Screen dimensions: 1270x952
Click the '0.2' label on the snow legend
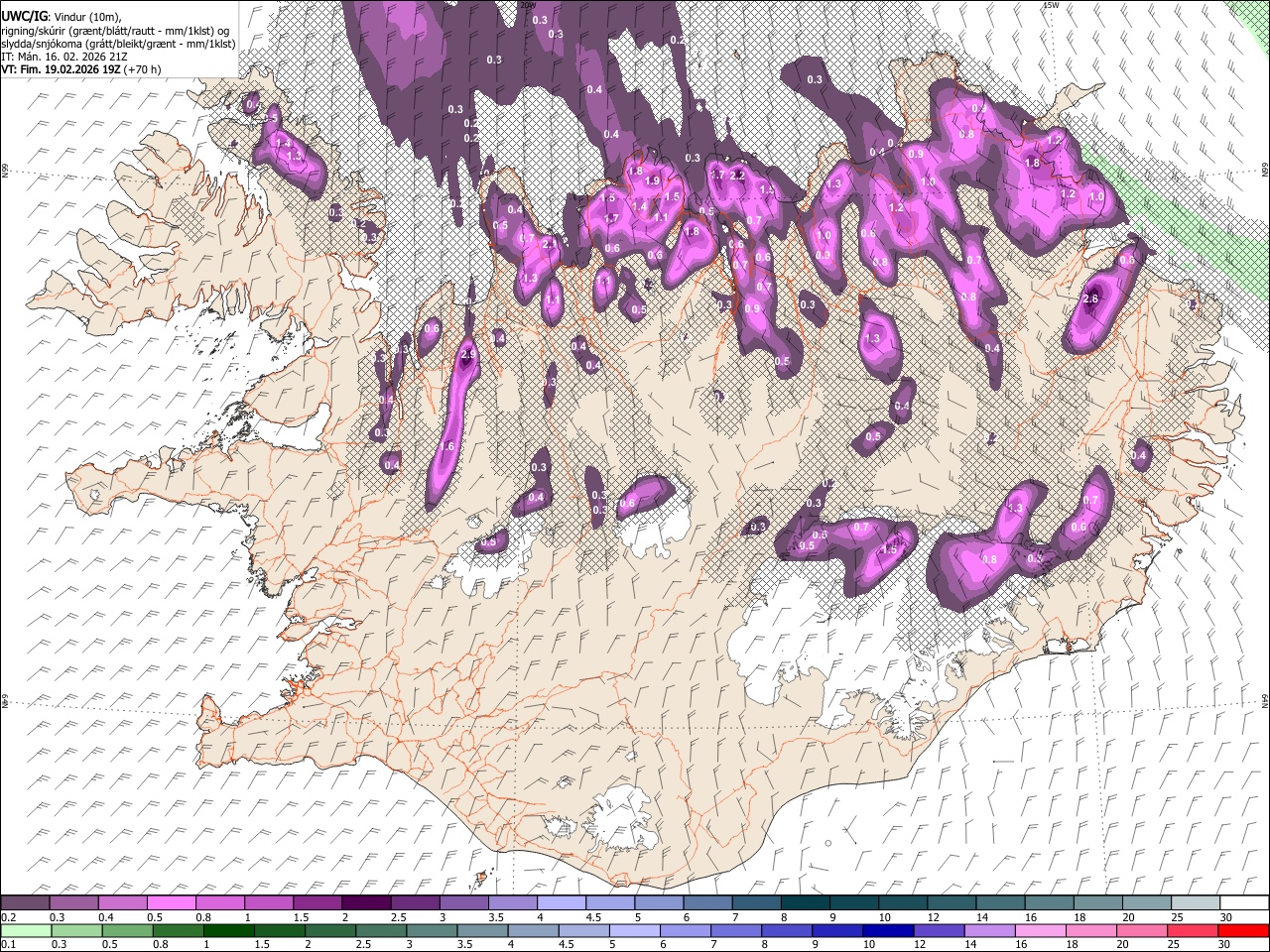[9, 917]
